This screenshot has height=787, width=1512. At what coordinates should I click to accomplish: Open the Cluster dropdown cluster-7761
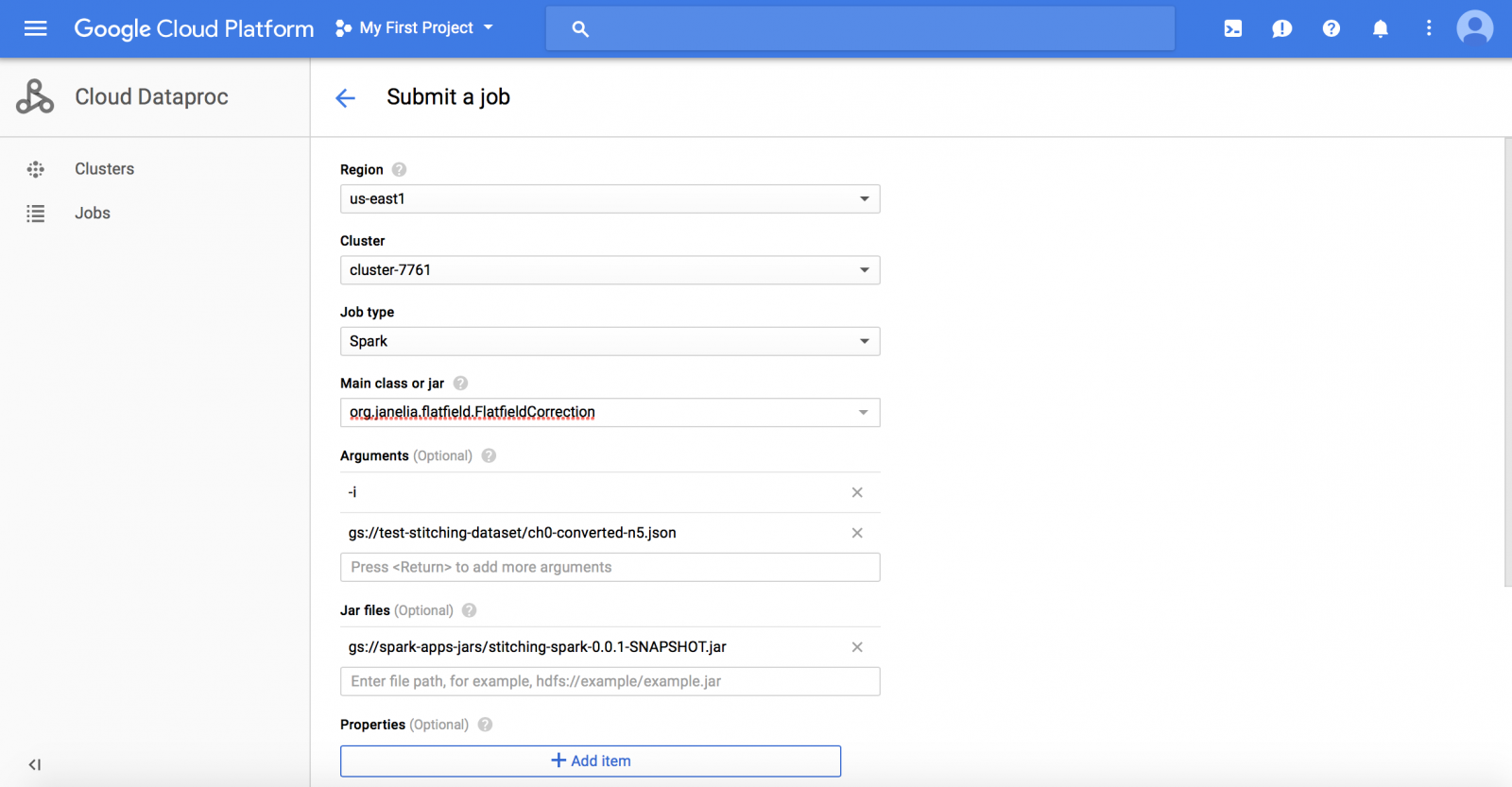610,270
